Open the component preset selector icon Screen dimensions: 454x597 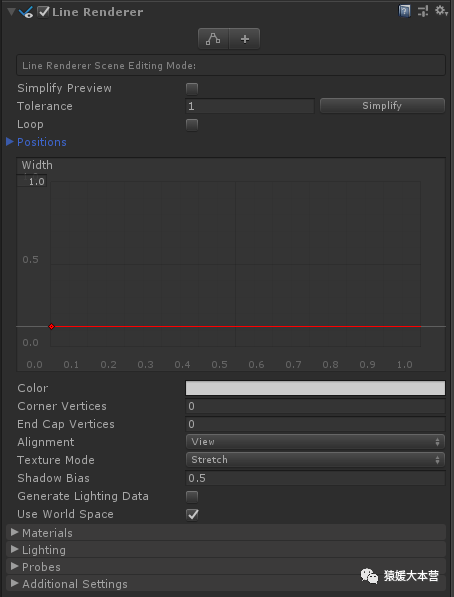424,11
